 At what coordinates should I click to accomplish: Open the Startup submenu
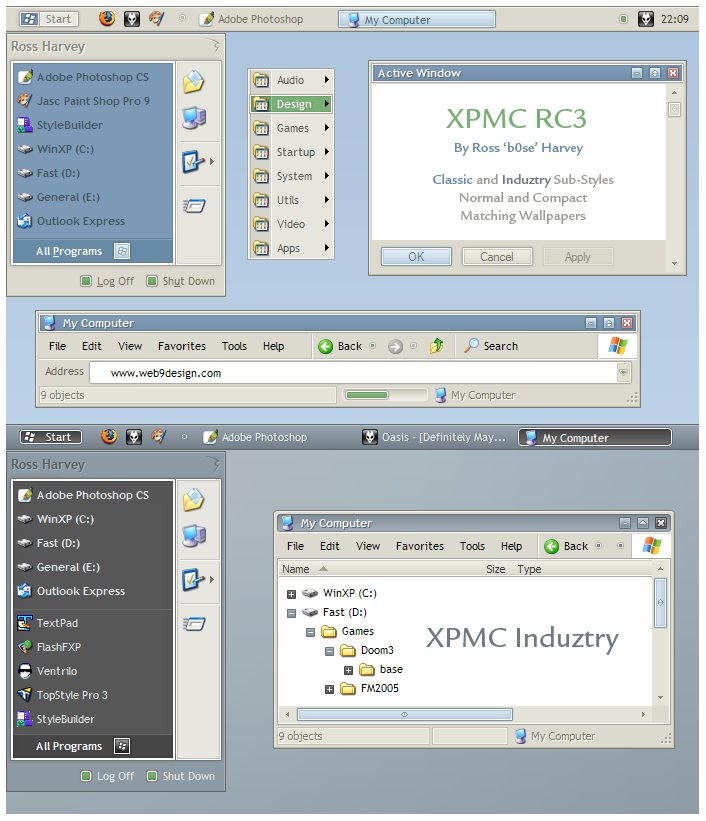click(291, 152)
